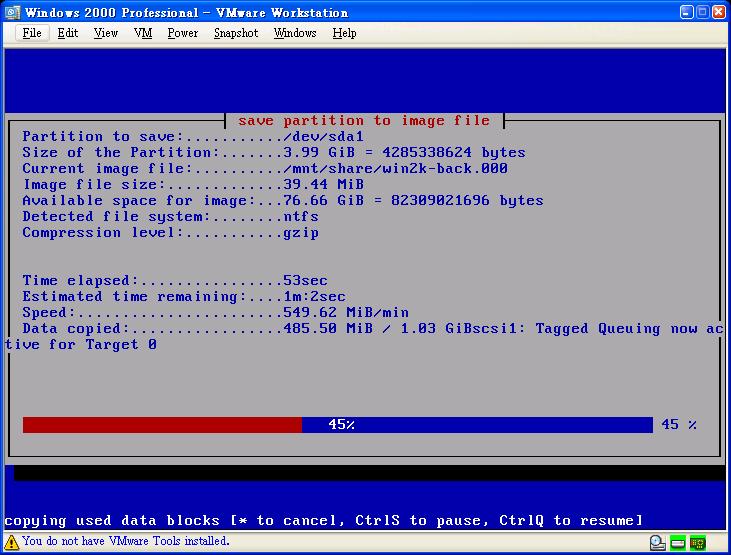731x555 pixels.
Task: Open the Edit menu
Action: point(68,33)
